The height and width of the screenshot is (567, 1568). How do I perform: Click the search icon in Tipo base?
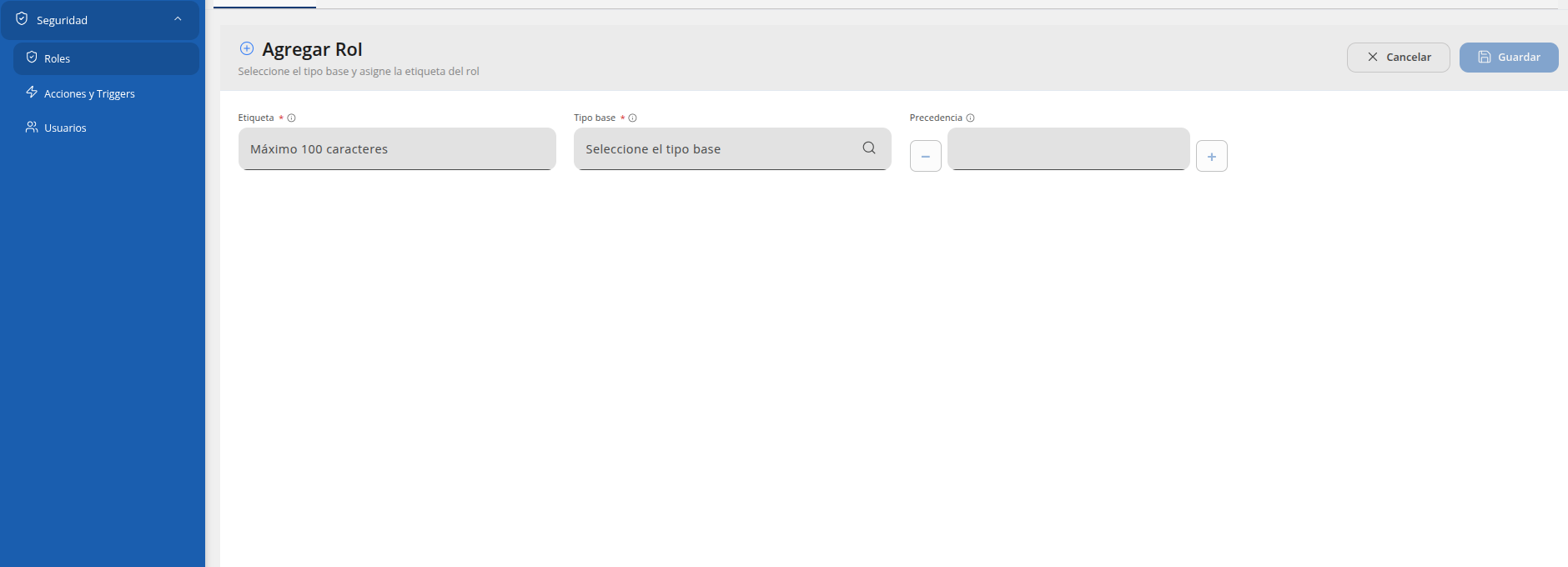coord(869,148)
